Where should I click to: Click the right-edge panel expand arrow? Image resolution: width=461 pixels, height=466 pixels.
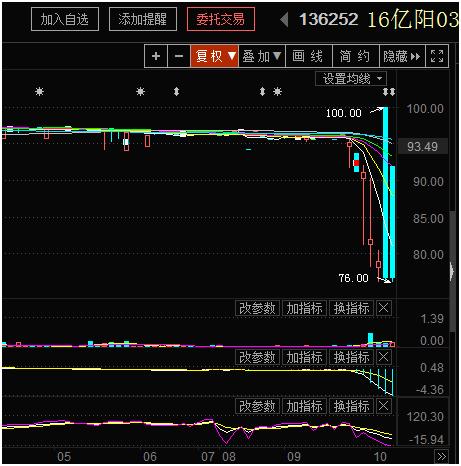(x=452, y=271)
